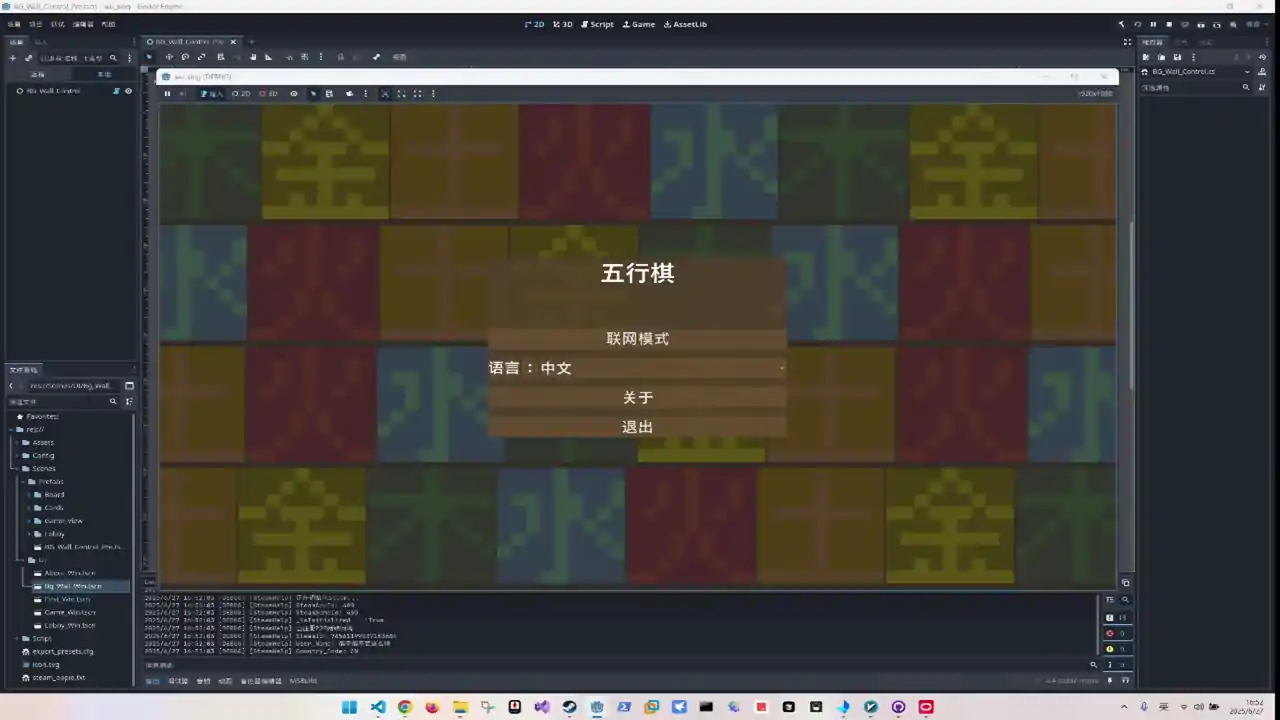Image resolution: width=1280 pixels, height=720 pixels.
Task: Expand the Board folder
Action: pos(30,494)
